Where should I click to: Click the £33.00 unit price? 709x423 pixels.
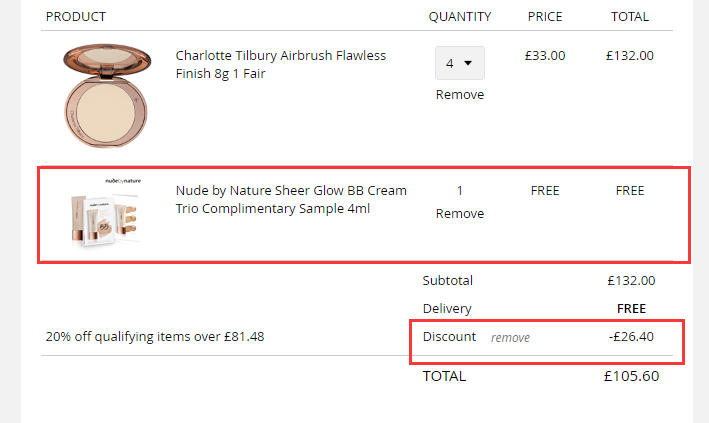point(545,56)
